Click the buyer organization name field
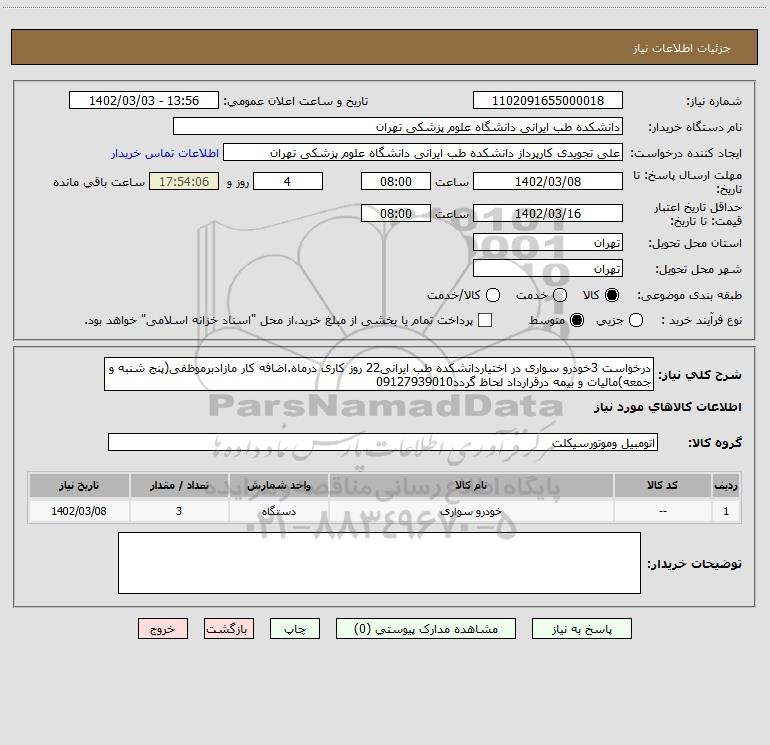Viewport: 770px width, 745px height. 398,127
